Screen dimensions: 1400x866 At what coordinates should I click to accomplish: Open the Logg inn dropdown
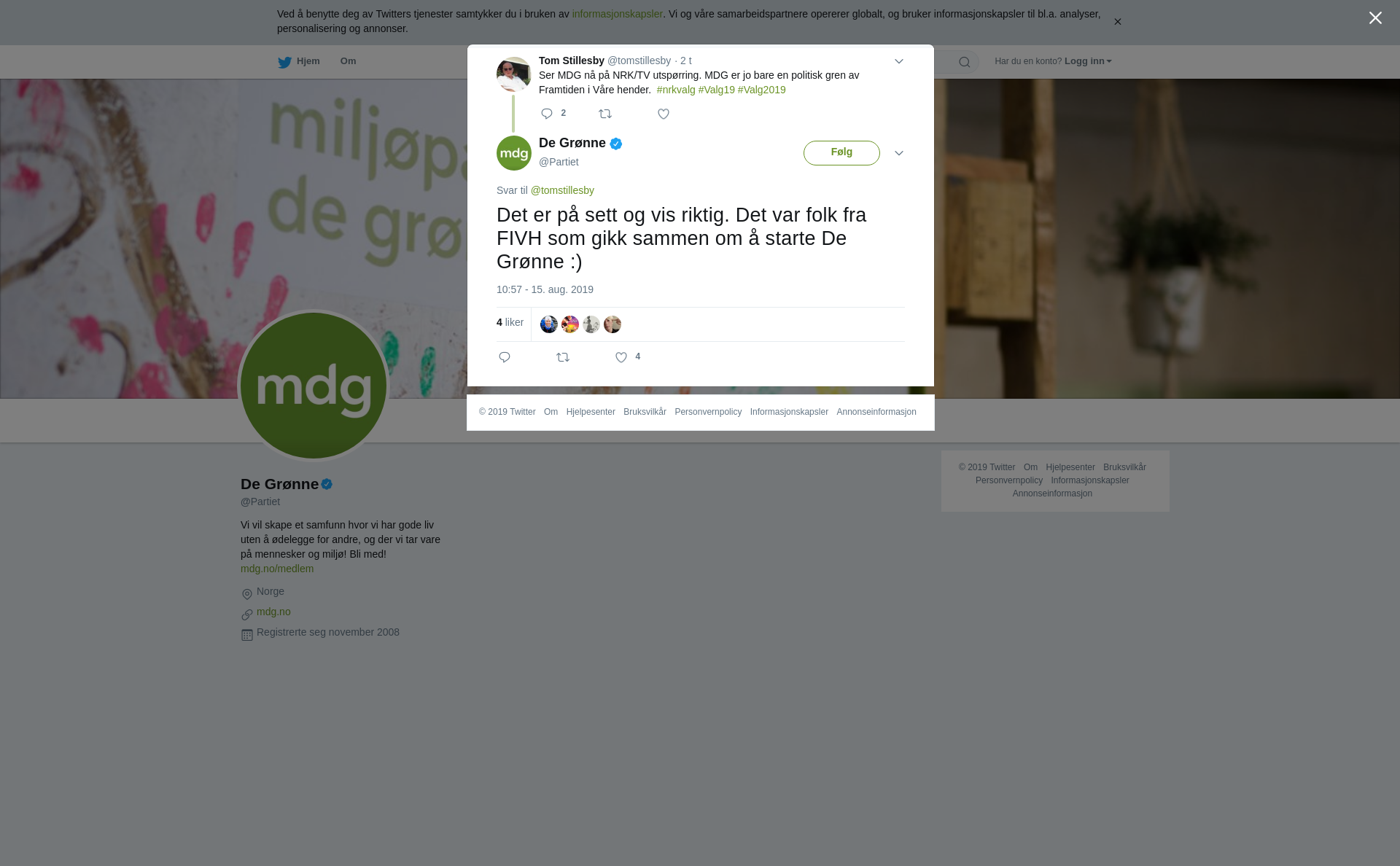(x=1088, y=61)
